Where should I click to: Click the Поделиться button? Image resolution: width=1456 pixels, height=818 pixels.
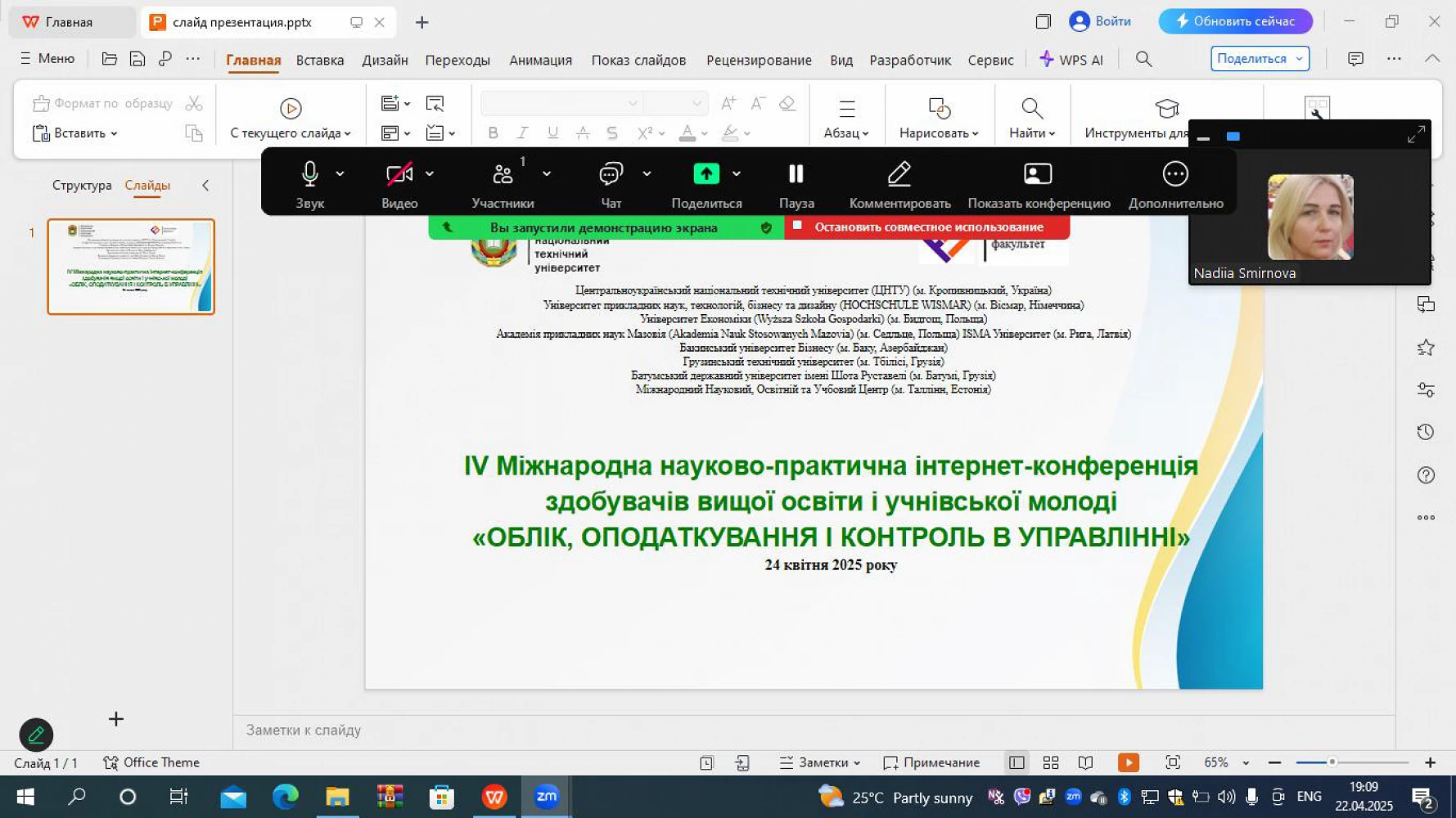click(1260, 59)
